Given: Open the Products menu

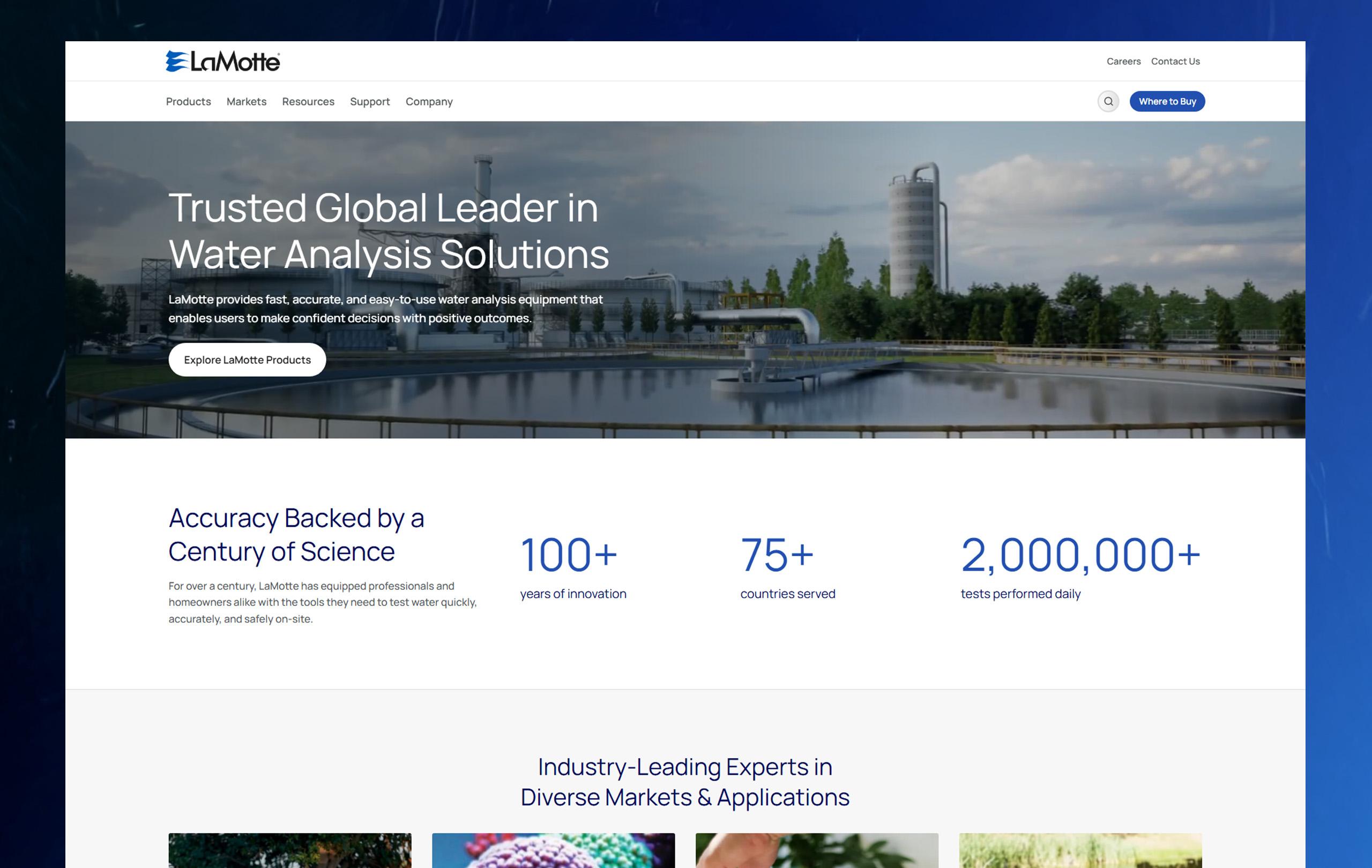Looking at the screenshot, I should click(188, 101).
